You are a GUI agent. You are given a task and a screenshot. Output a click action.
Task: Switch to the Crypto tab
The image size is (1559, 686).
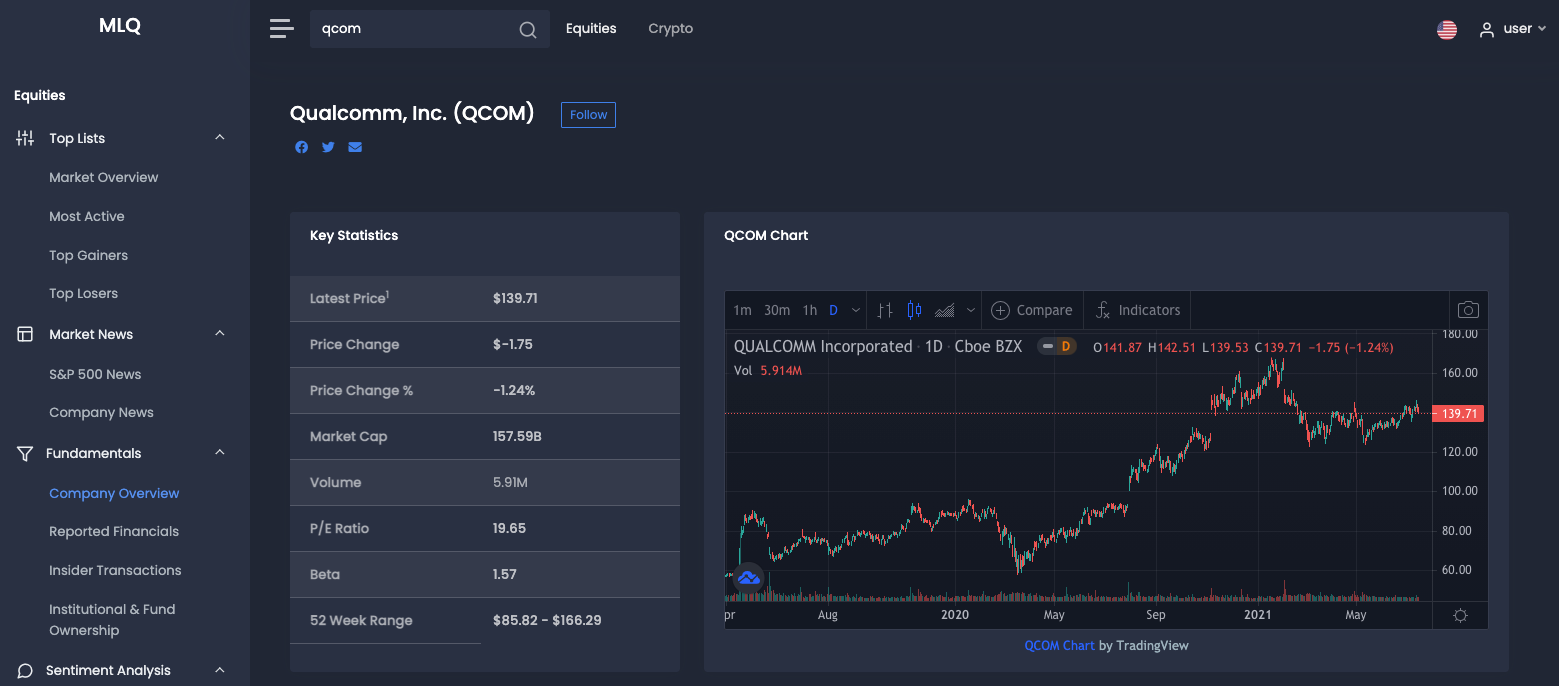tap(670, 29)
